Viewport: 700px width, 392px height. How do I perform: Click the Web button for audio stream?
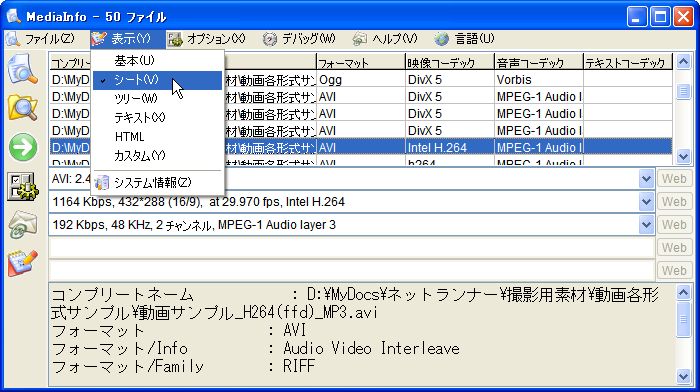674,225
